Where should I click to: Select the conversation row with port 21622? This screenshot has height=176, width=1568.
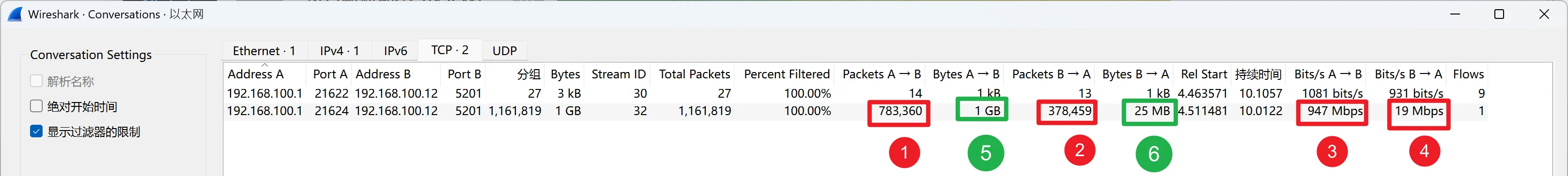(x=855, y=93)
